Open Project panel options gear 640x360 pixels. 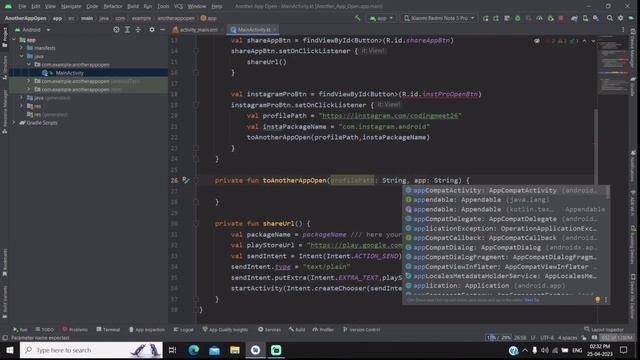152,30
